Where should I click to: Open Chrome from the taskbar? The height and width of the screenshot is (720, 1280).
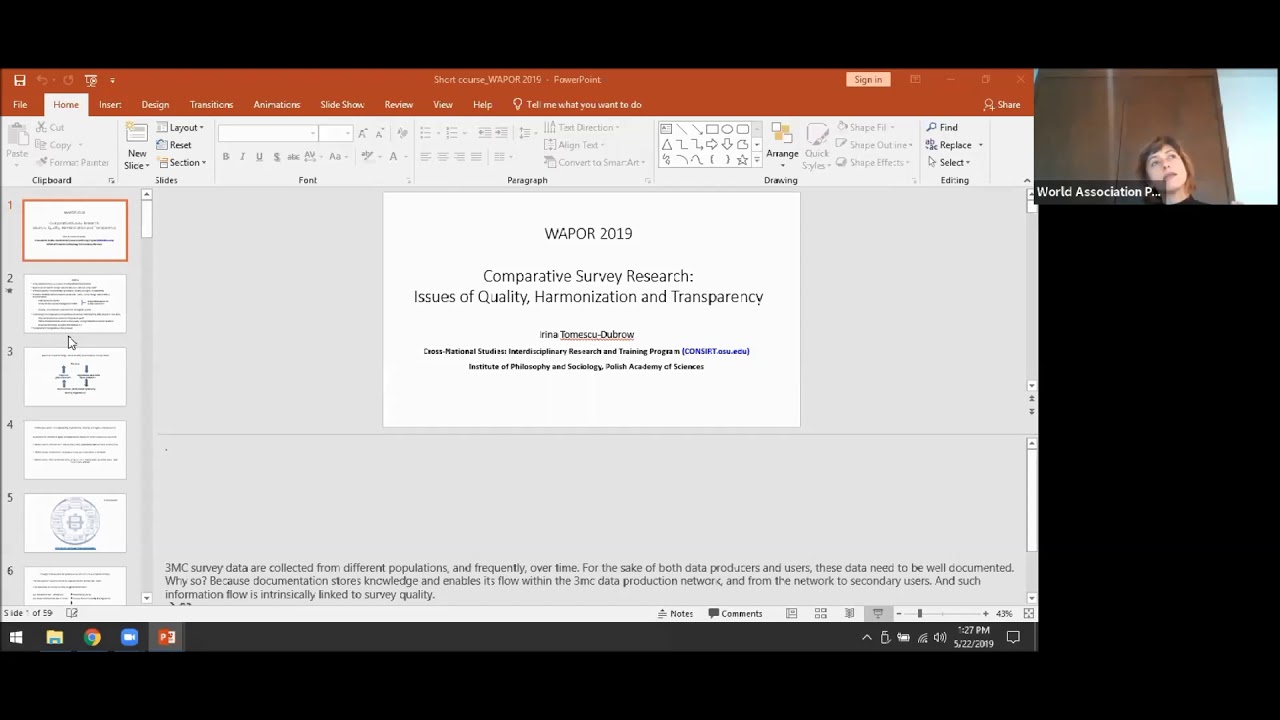pos(92,637)
